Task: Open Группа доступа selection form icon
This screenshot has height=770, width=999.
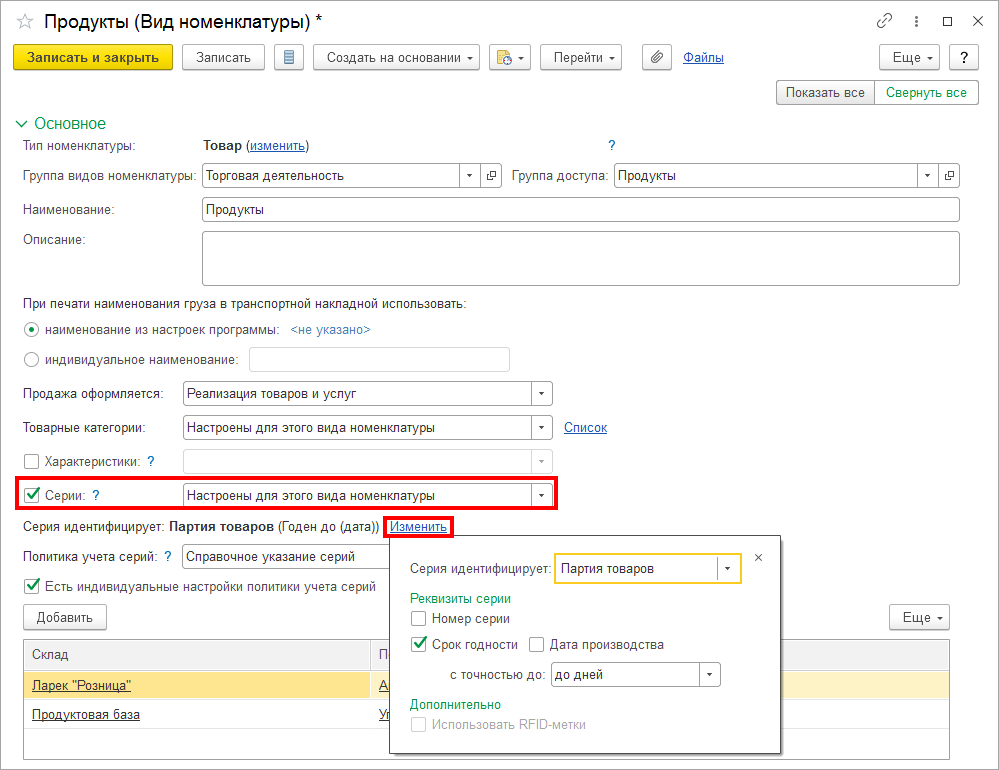Action: pos(949,176)
